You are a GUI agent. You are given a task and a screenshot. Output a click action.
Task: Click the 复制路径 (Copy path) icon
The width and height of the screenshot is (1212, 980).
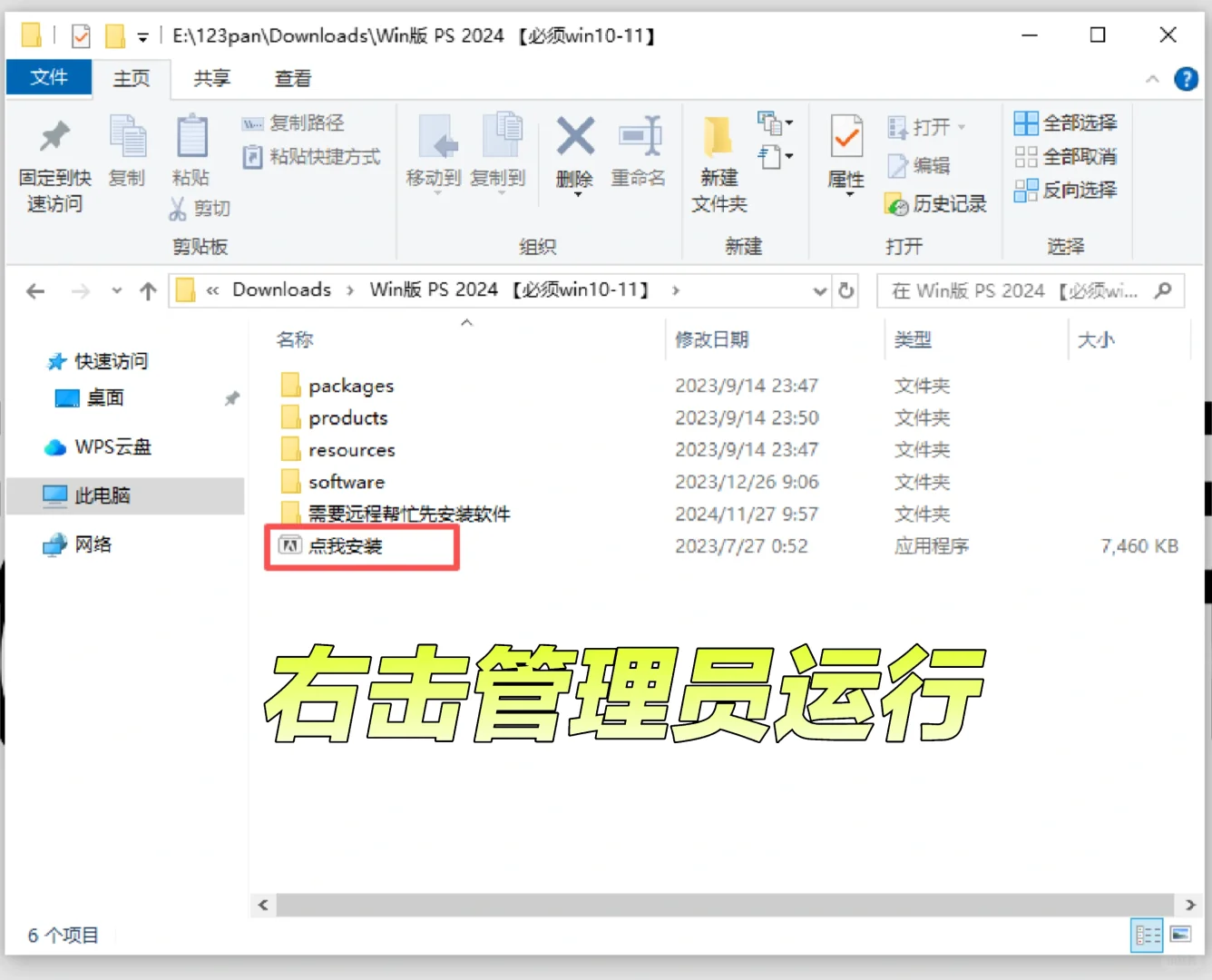[292, 123]
